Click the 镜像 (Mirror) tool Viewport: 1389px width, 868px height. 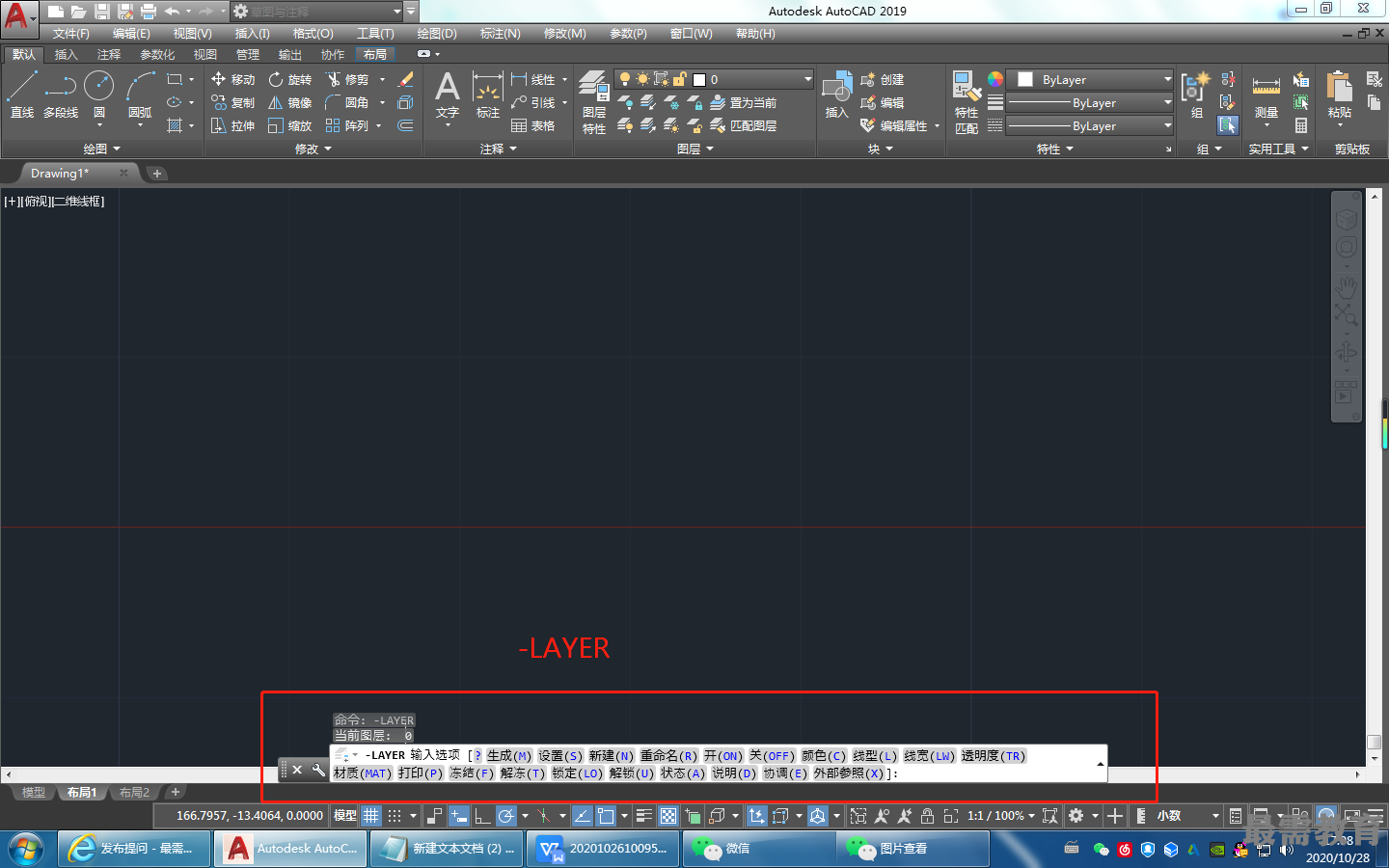point(290,102)
